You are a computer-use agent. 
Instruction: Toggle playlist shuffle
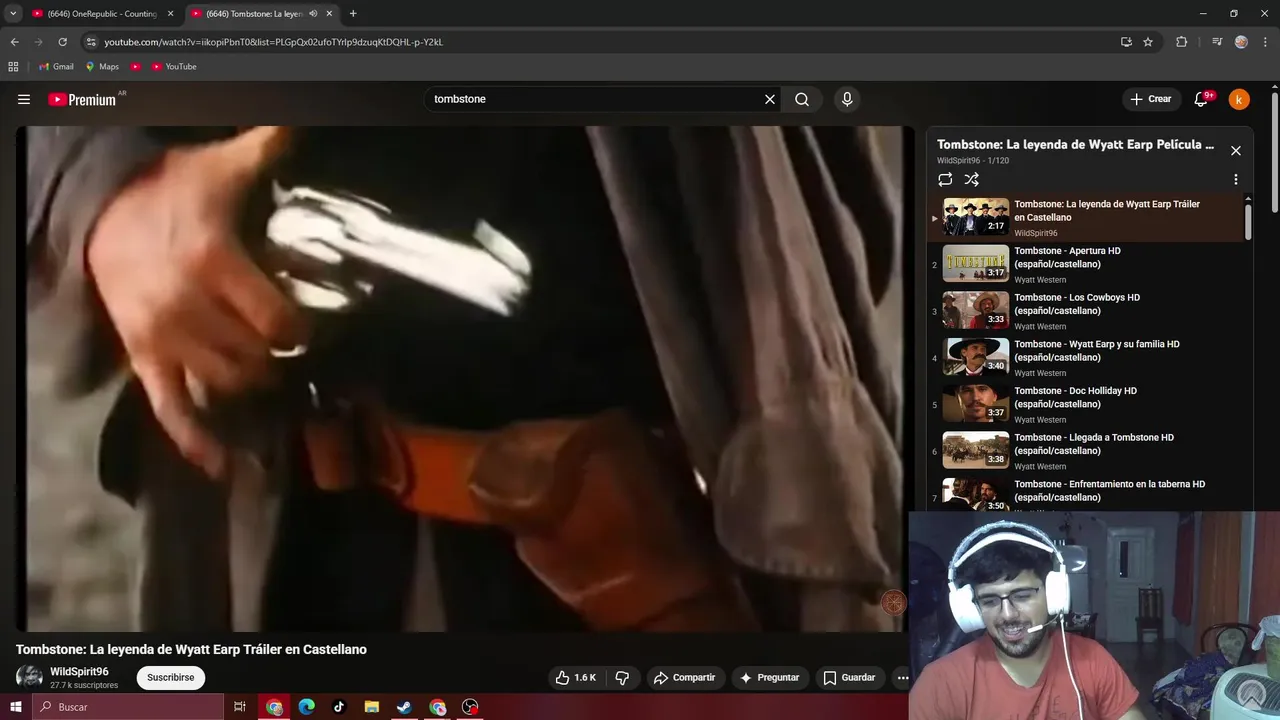[x=971, y=180]
